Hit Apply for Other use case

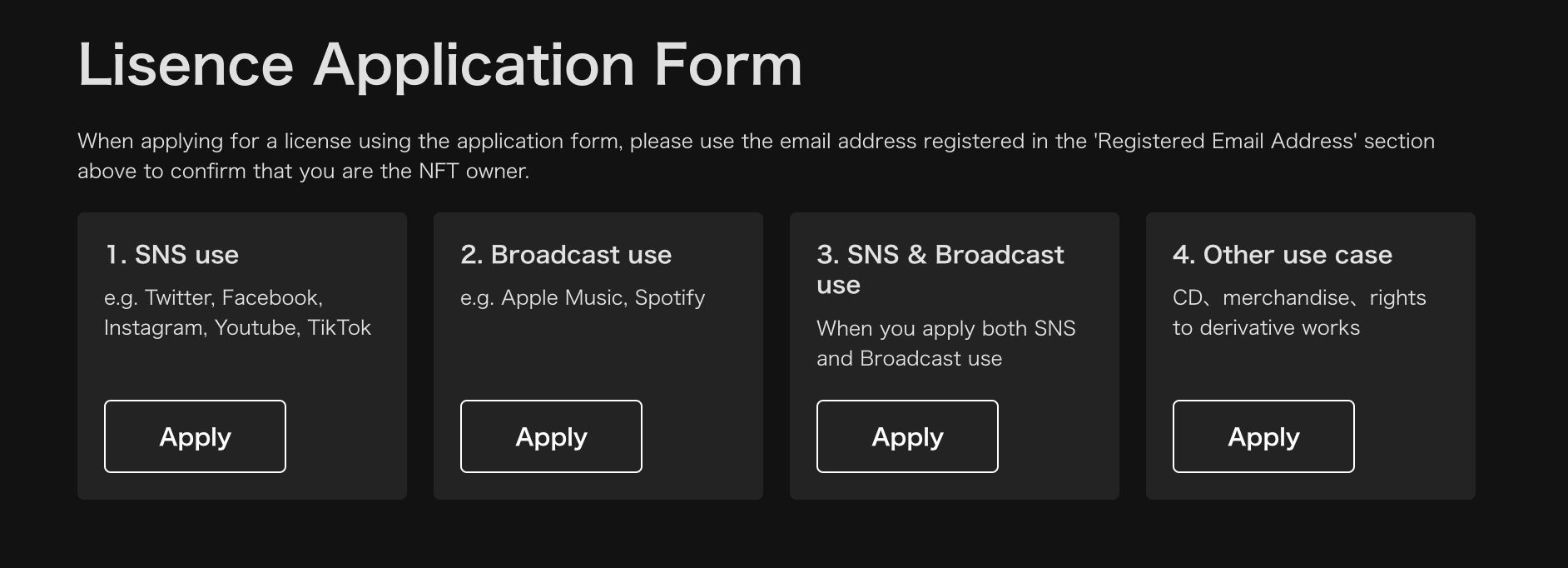[1263, 436]
